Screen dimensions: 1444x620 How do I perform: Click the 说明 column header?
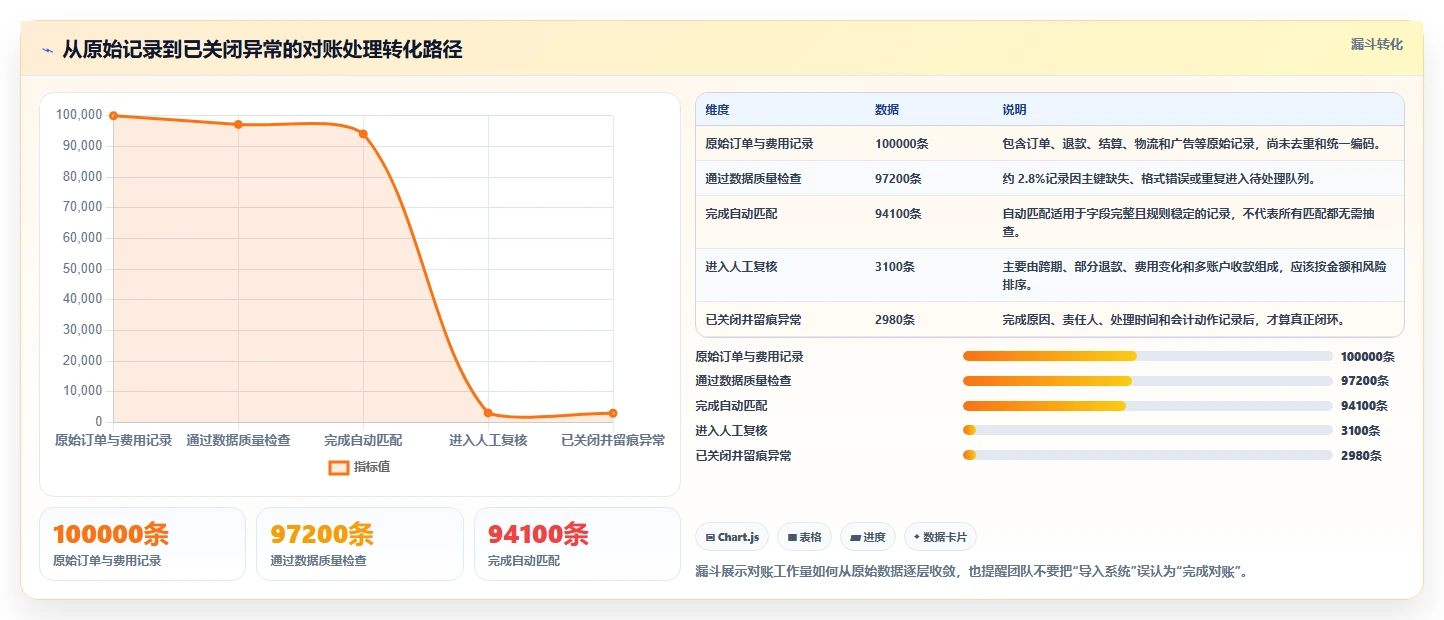click(x=1014, y=110)
